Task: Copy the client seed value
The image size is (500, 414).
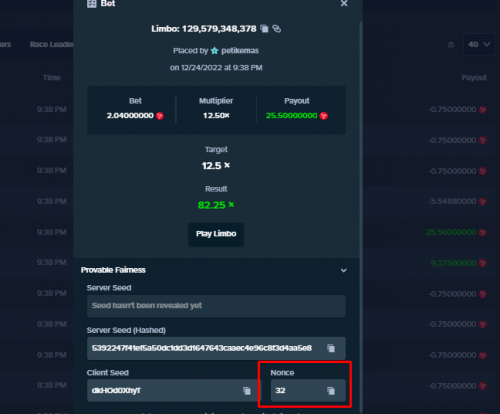Action: tap(247, 391)
